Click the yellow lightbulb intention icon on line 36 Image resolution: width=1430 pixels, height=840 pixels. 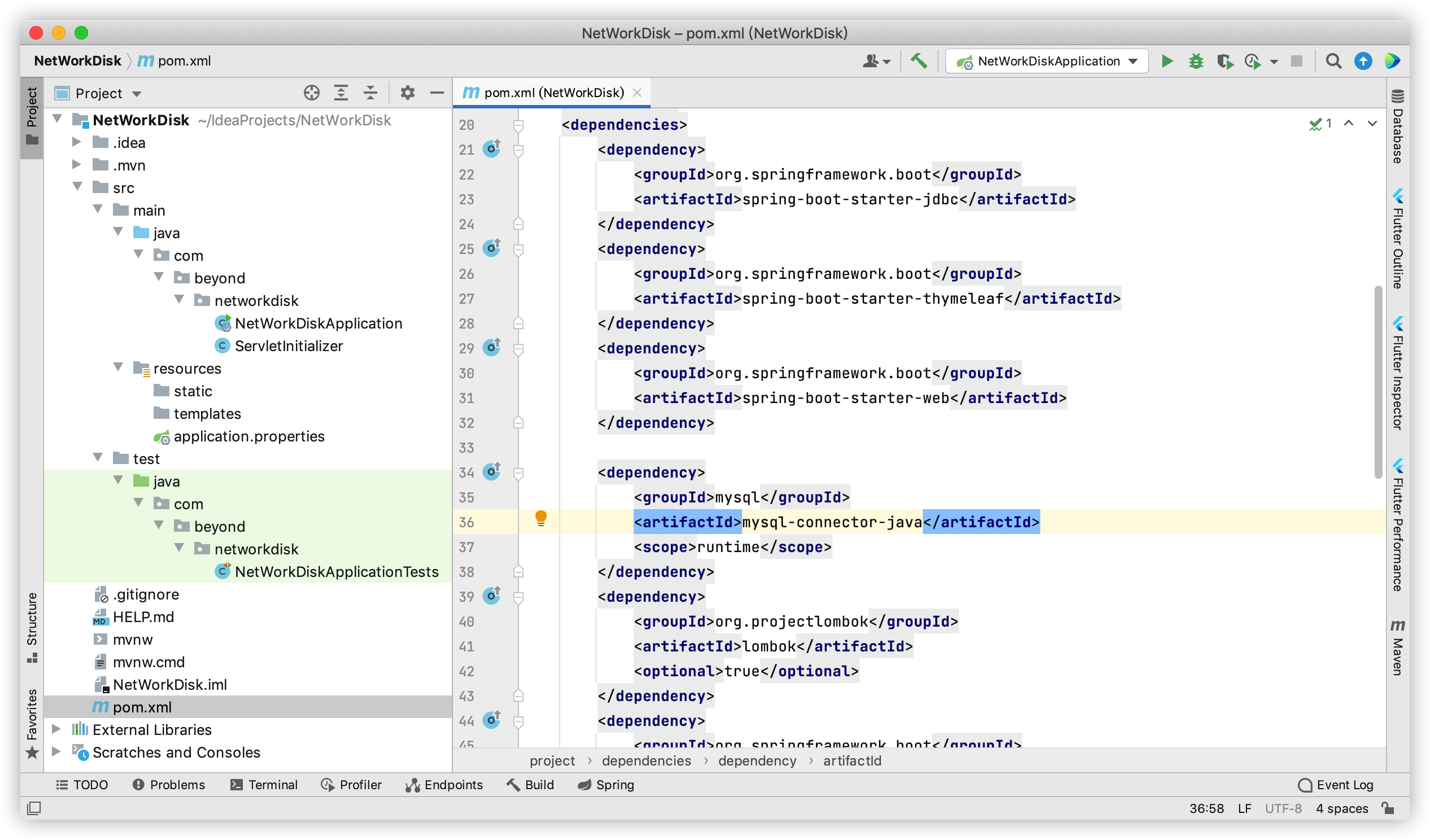[x=541, y=518]
